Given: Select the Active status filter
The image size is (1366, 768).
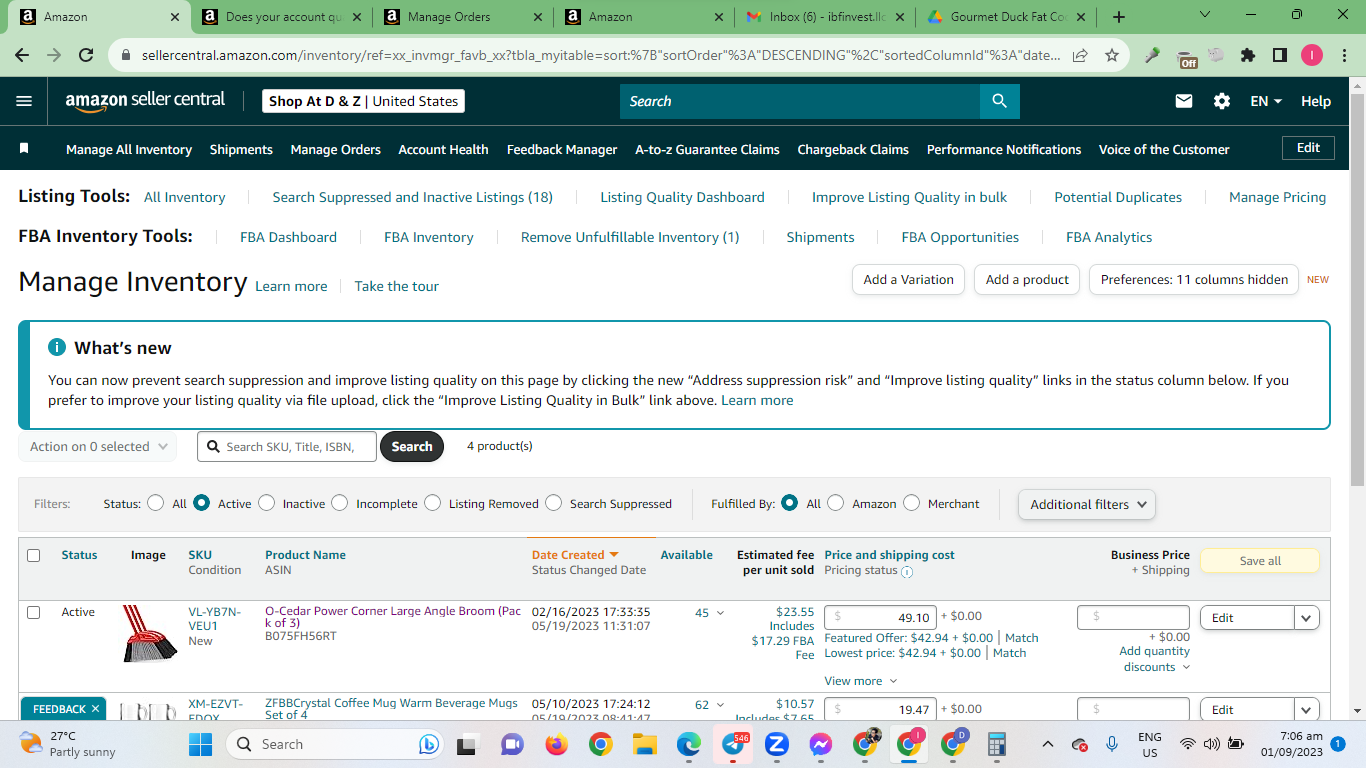Looking at the screenshot, I should click(201, 503).
